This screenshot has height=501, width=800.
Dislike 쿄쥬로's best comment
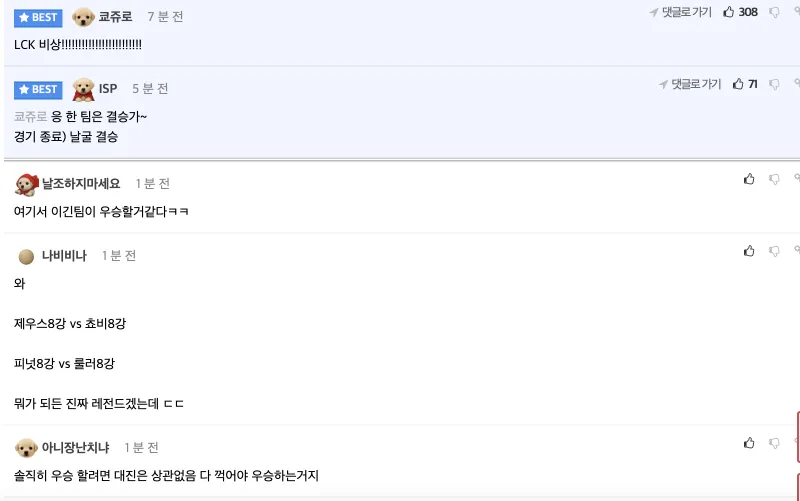click(774, 12)
